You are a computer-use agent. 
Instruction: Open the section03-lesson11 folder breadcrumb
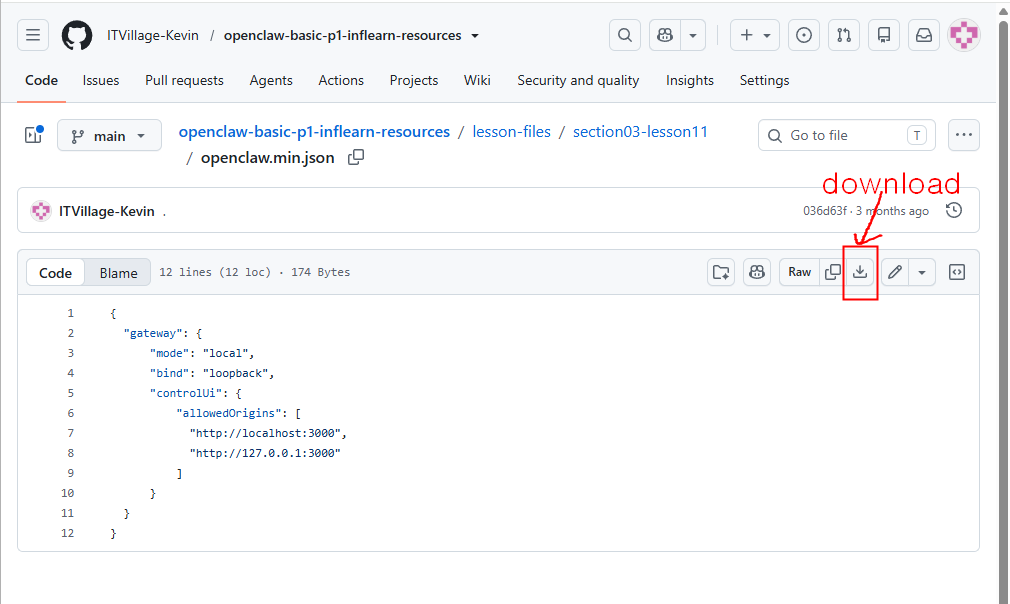pyautogui.click(x=640, y=132)
